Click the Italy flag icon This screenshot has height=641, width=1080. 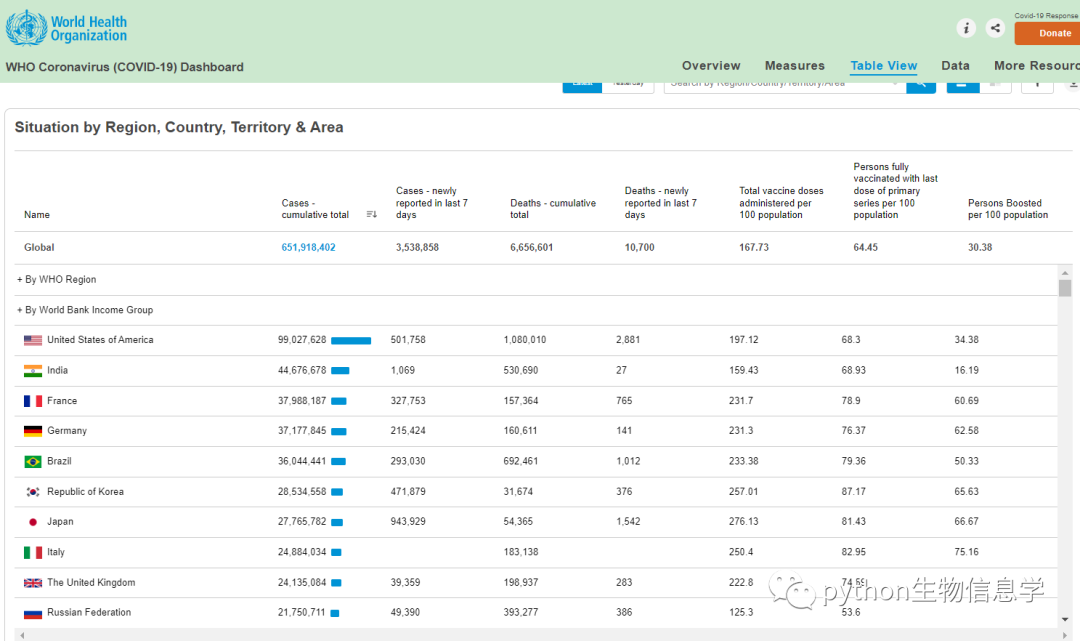click(32, 552)
